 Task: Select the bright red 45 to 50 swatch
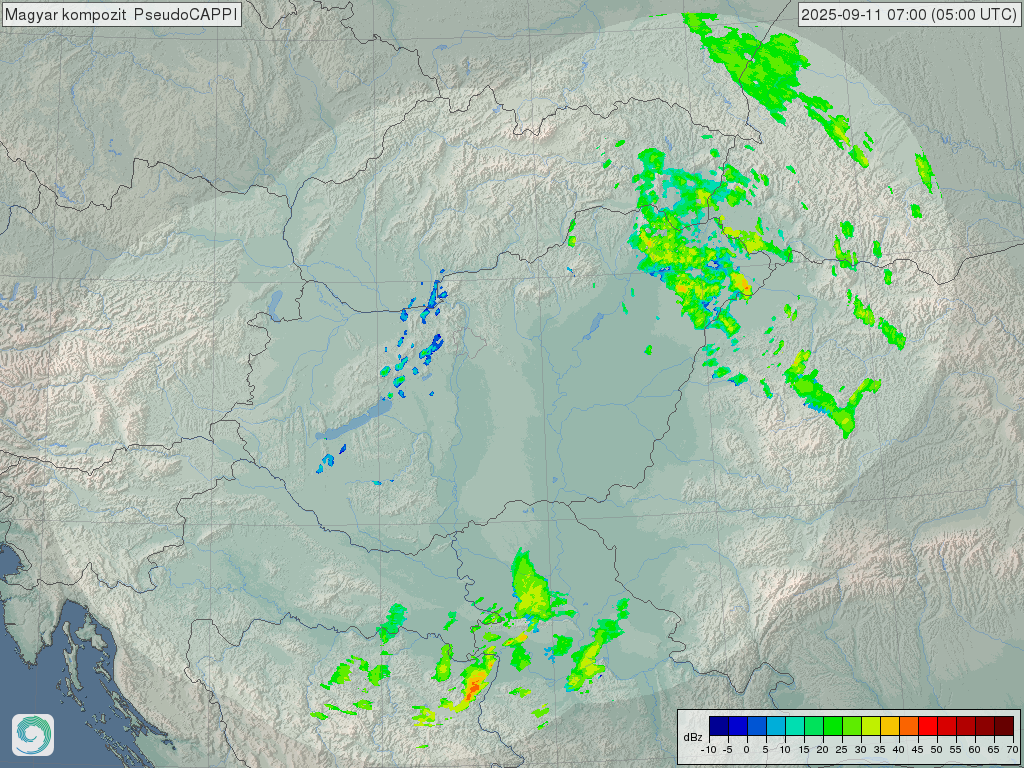coord(928,726)
